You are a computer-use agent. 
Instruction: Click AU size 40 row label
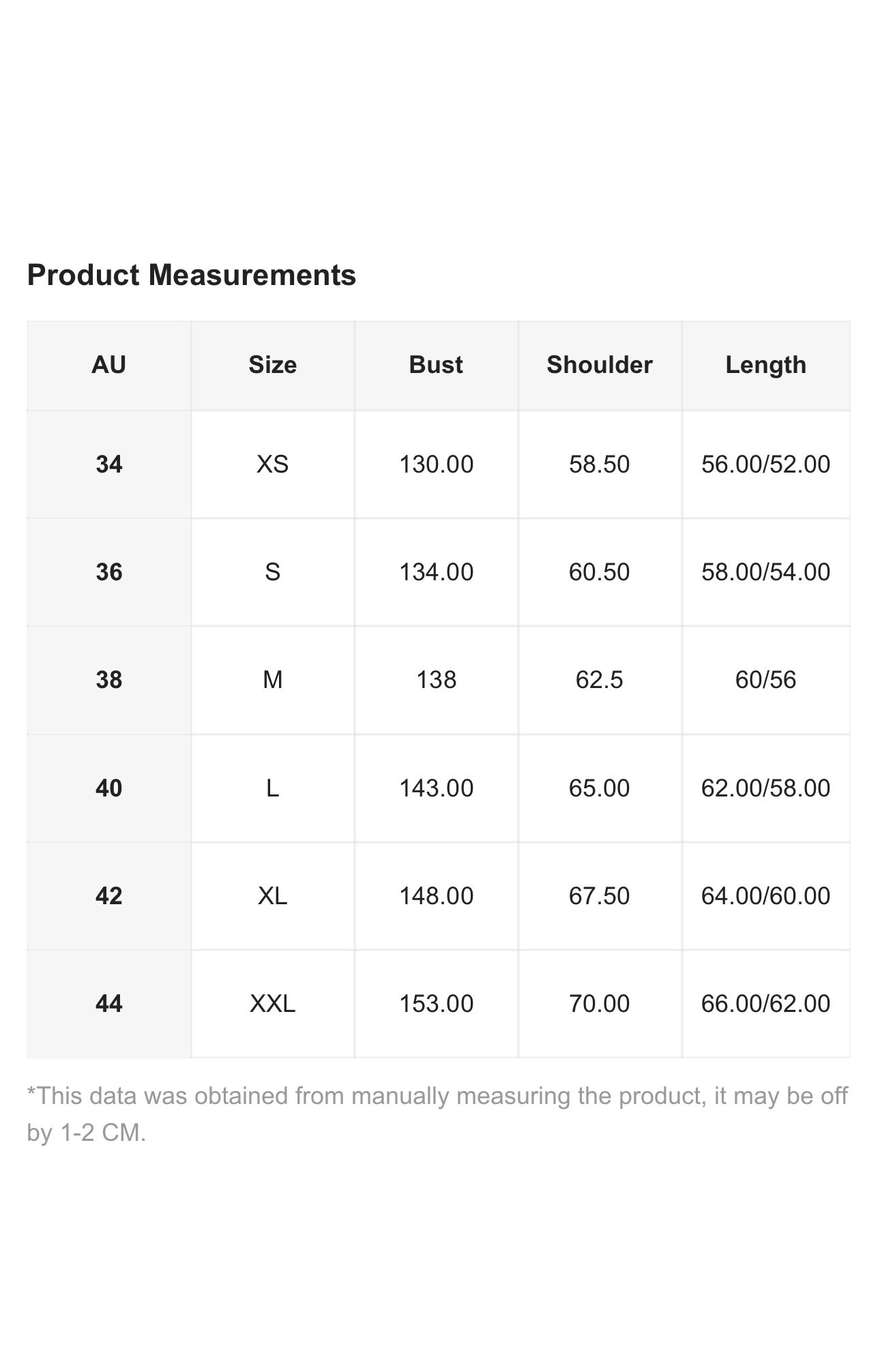[109, 788]
